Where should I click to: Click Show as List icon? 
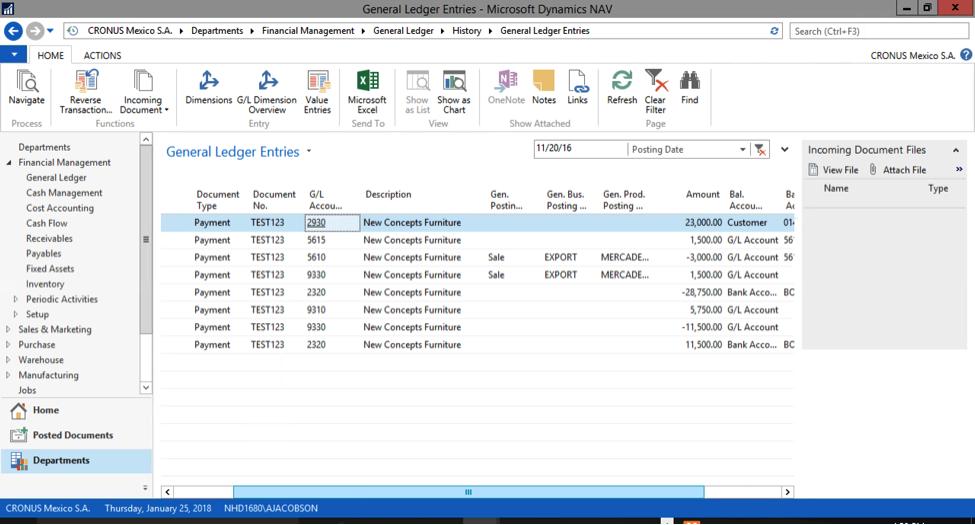tap(417, 92)
